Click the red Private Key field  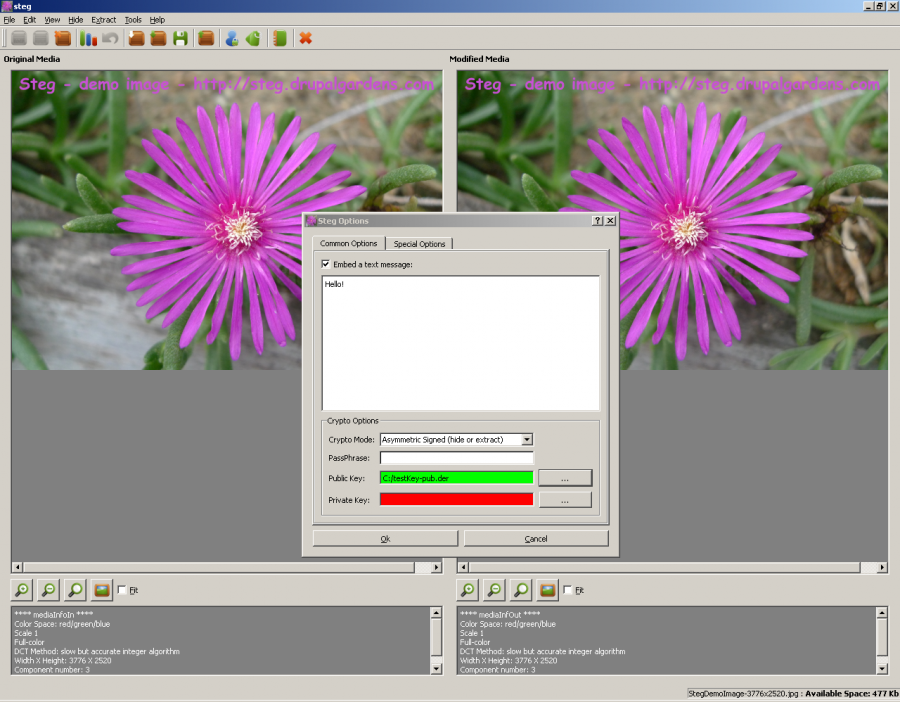point(456,499)
